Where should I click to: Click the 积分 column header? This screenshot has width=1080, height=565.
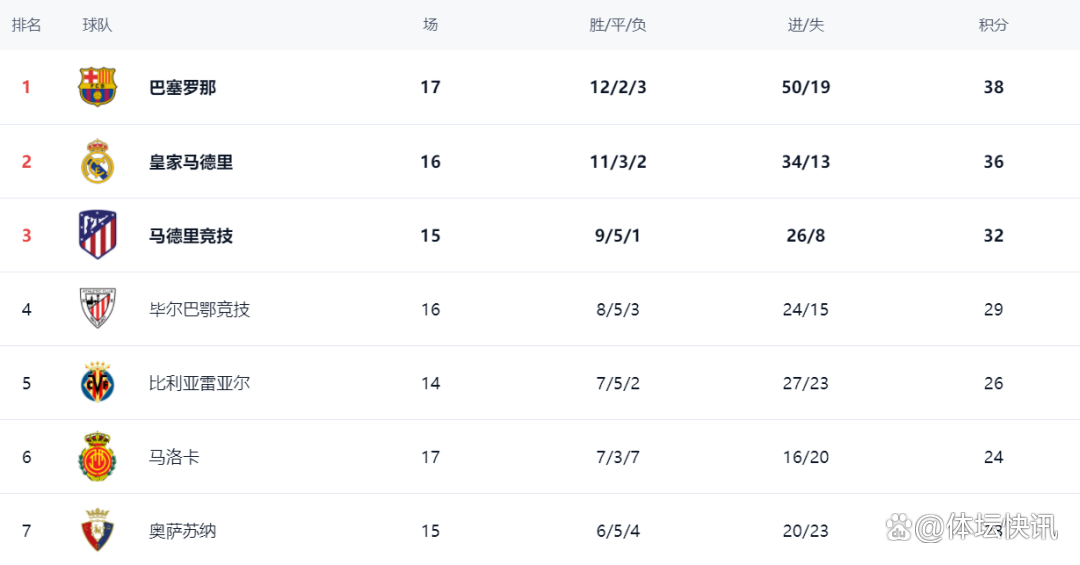[x=993, y=25]
